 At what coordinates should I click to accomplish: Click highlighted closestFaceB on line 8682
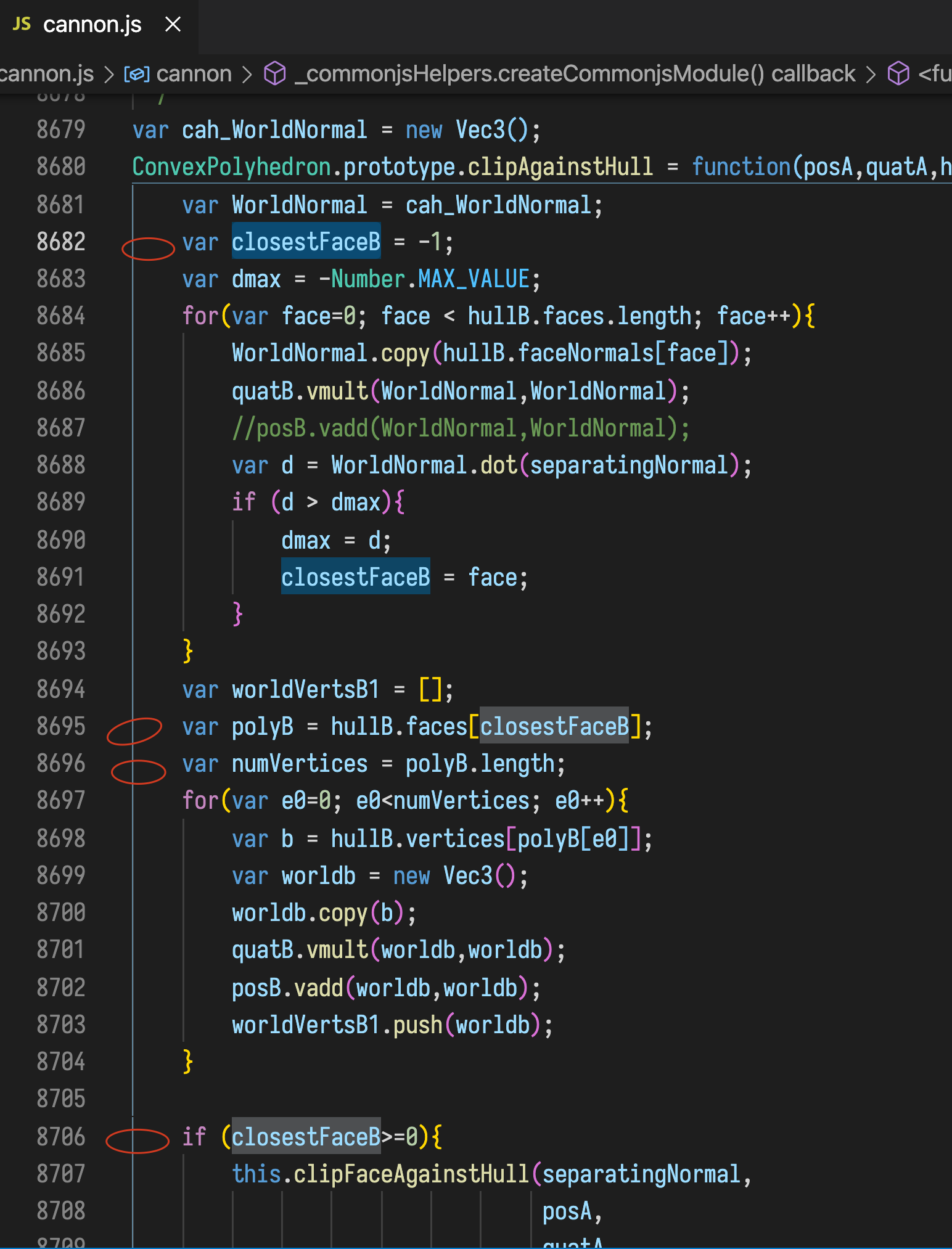(x=306, y=242)
